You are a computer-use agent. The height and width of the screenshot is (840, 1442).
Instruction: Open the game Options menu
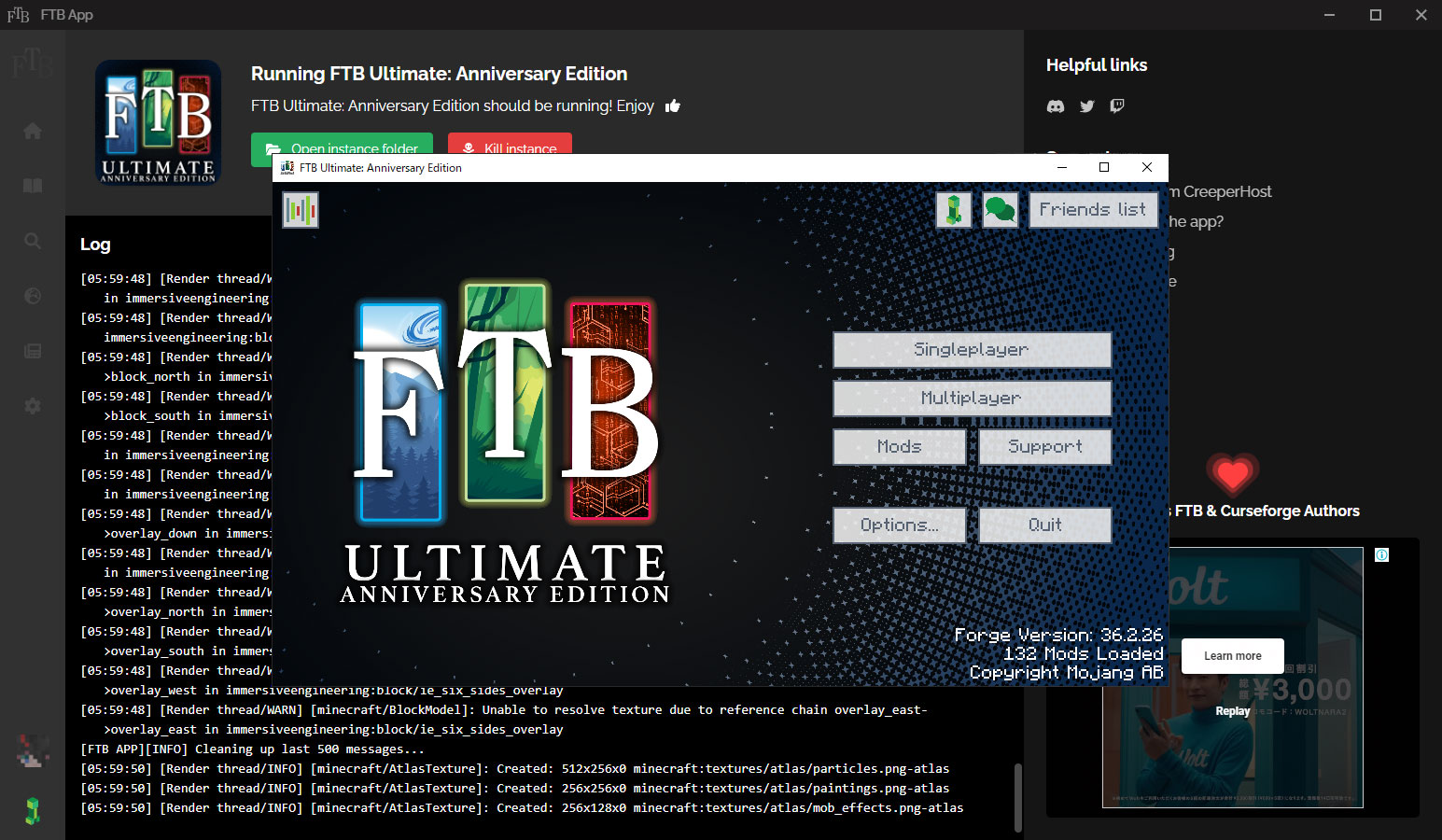tap(900, 525)
